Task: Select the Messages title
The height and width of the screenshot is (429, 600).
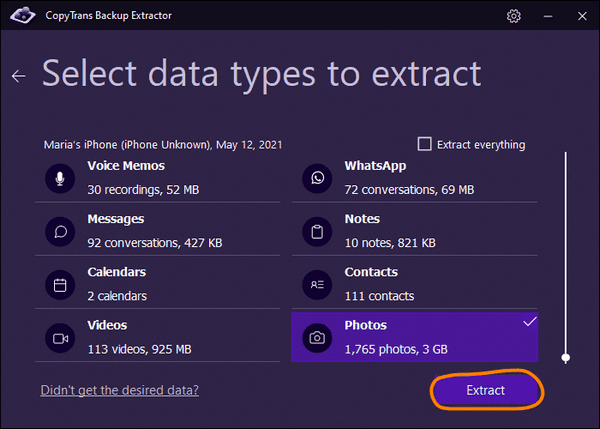Action: click(116, 219)
